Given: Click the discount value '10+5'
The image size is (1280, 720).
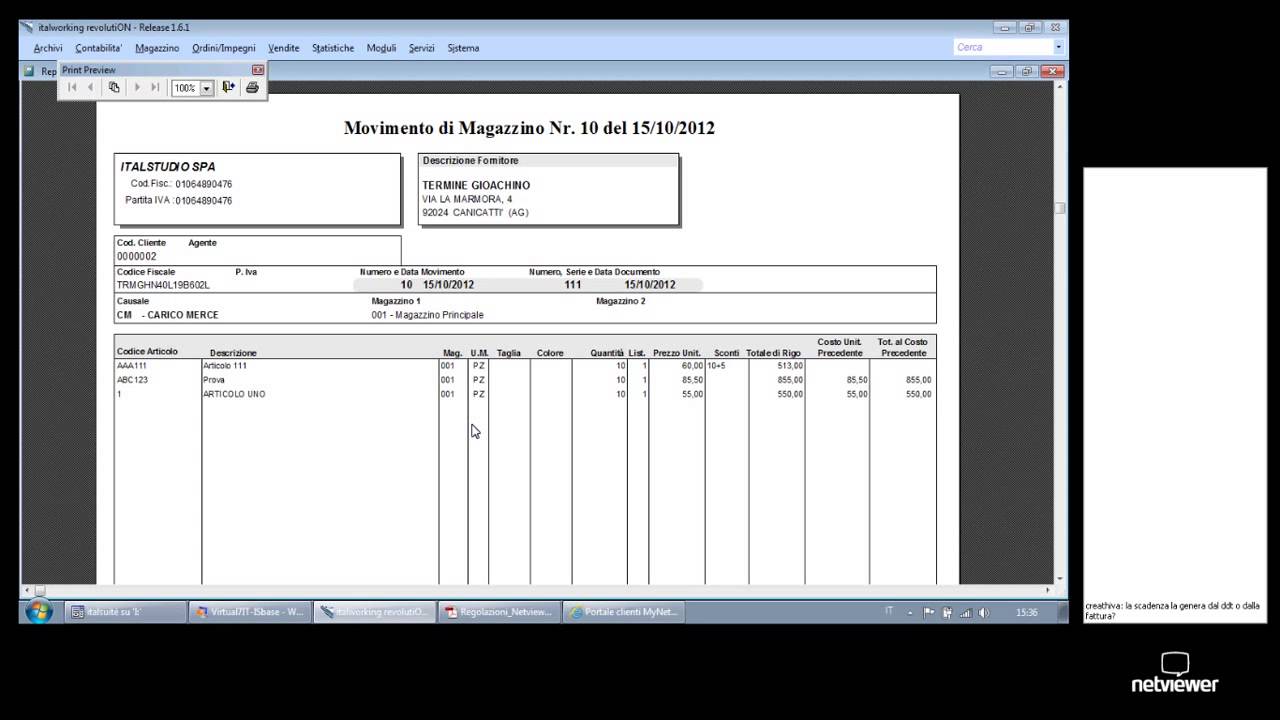Looking at the screenshot, I should coord(716,366).
